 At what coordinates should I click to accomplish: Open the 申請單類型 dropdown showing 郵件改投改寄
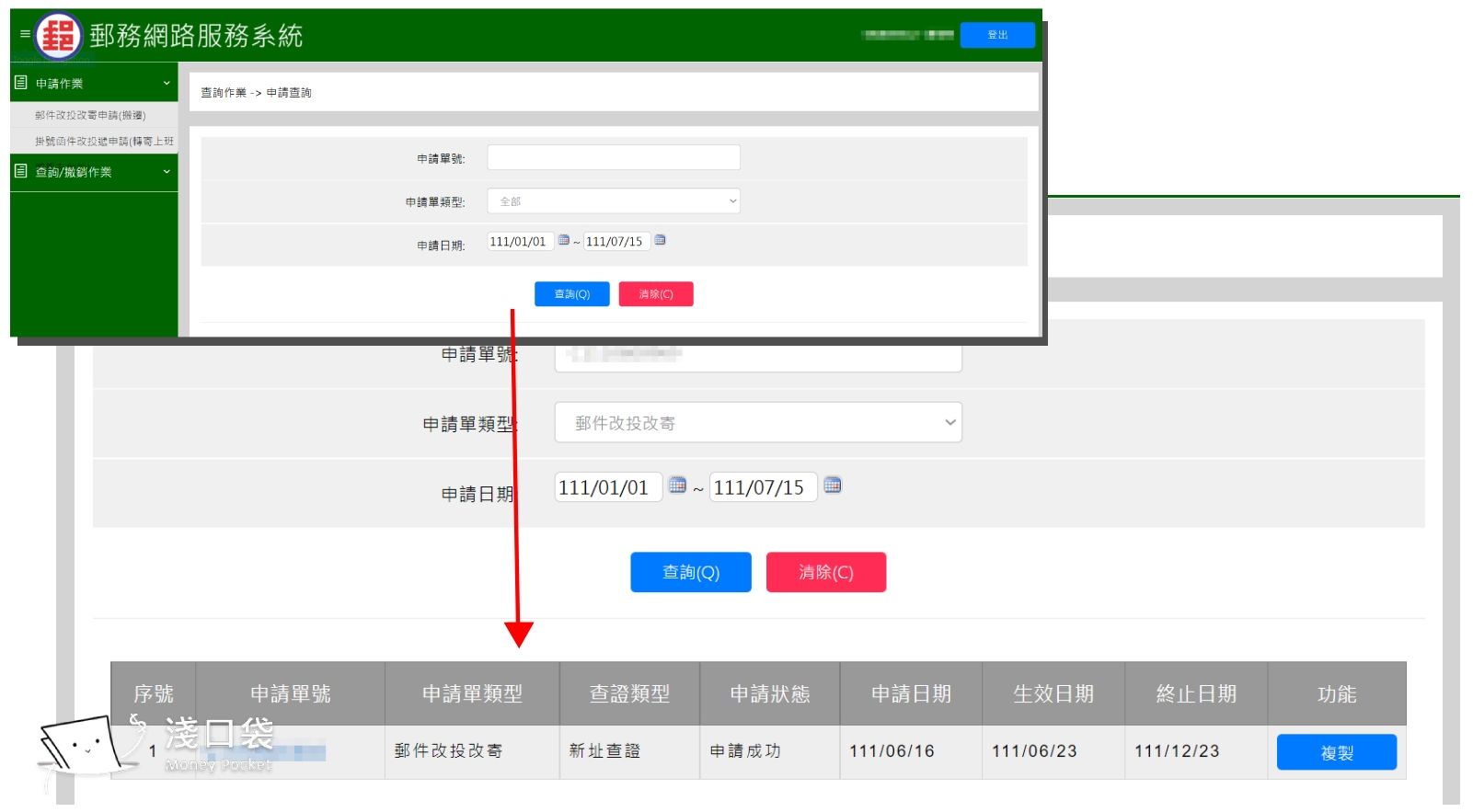[758, 422]
